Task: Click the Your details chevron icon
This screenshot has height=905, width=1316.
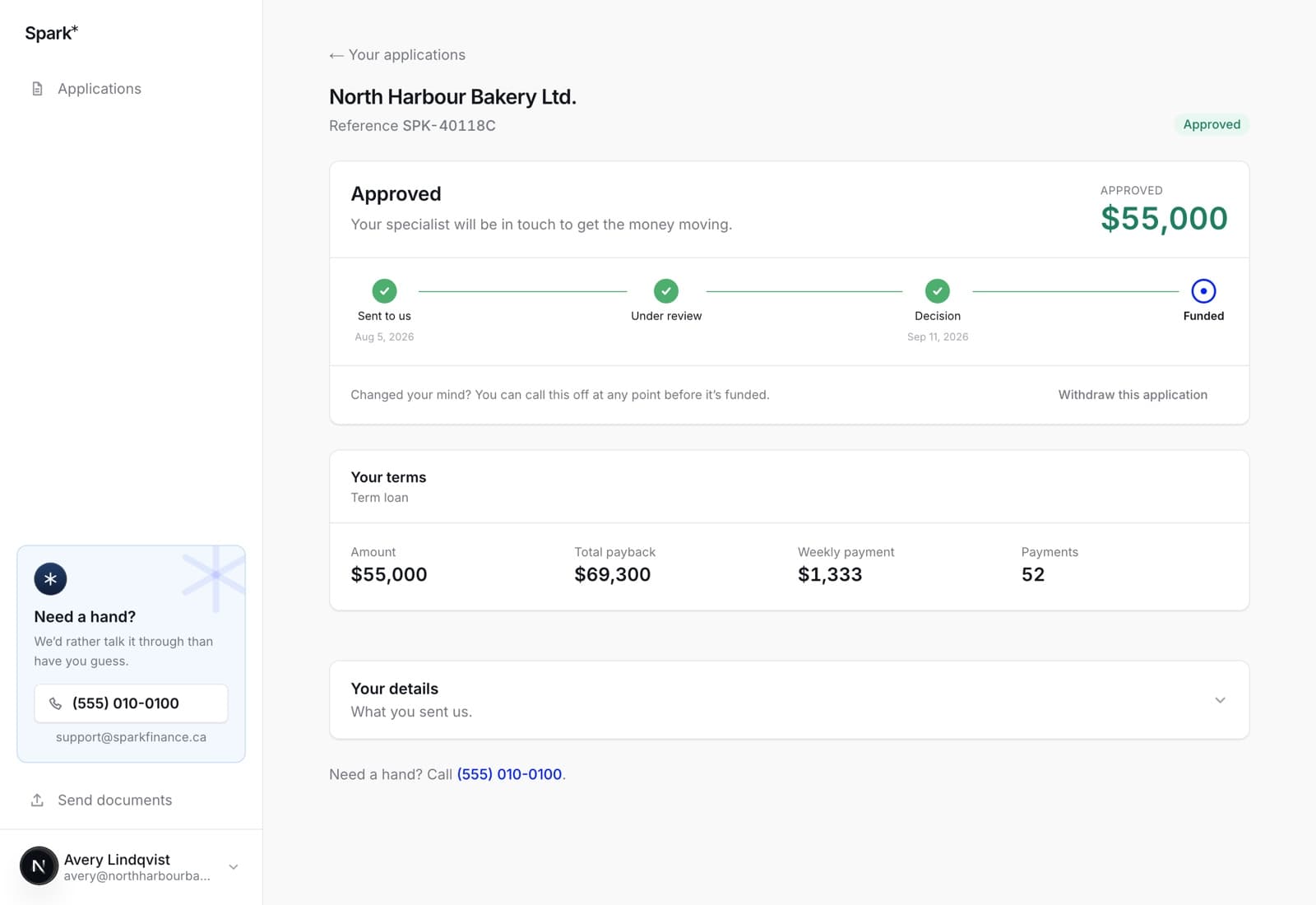Action: click(1220, 700)
